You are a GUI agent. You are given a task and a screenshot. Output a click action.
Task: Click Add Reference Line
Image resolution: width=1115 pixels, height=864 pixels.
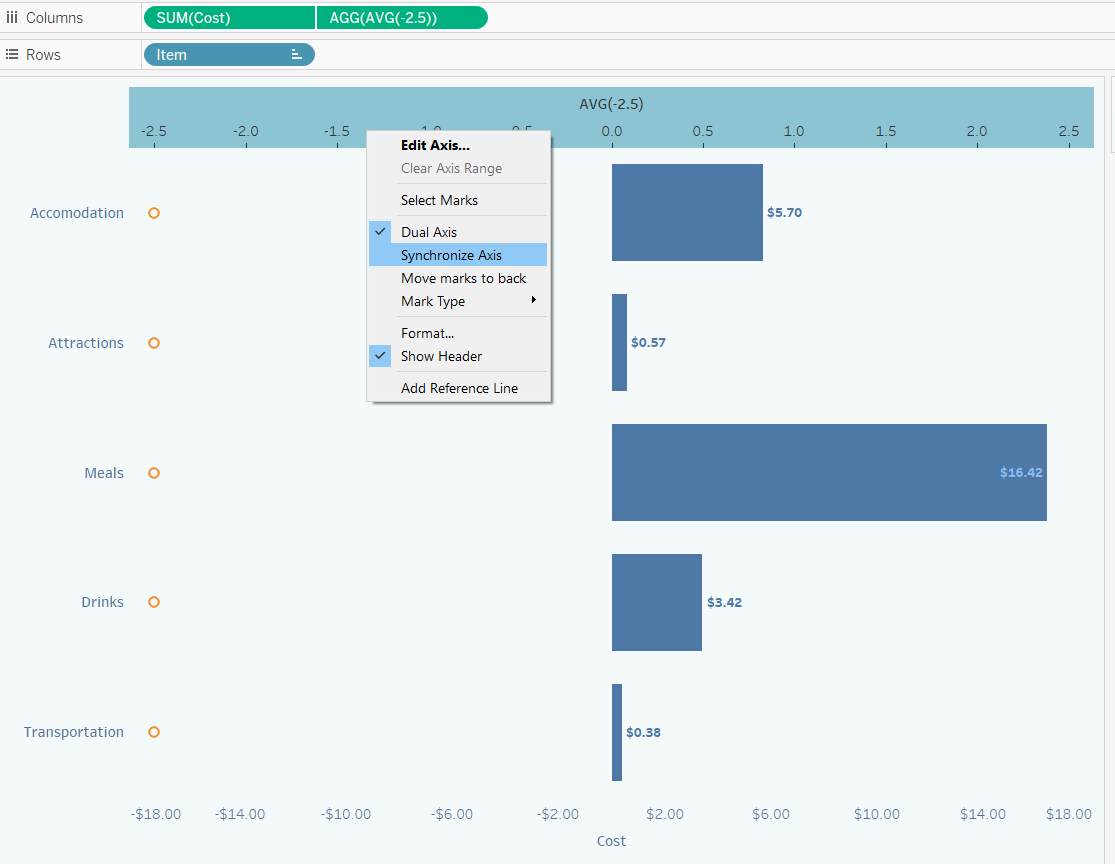pyautogui.click(x=459, y=388)
